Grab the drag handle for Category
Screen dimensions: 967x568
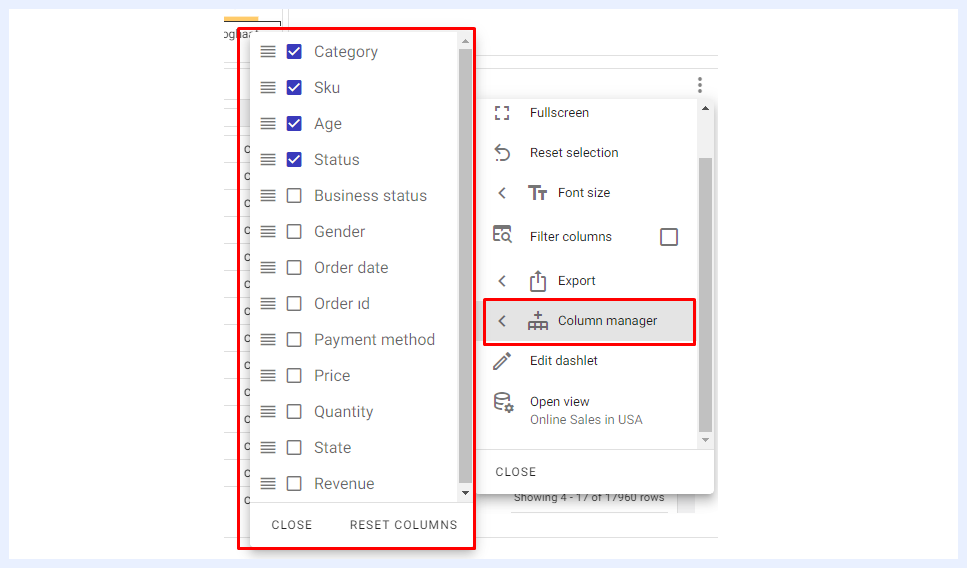[268, 52]
